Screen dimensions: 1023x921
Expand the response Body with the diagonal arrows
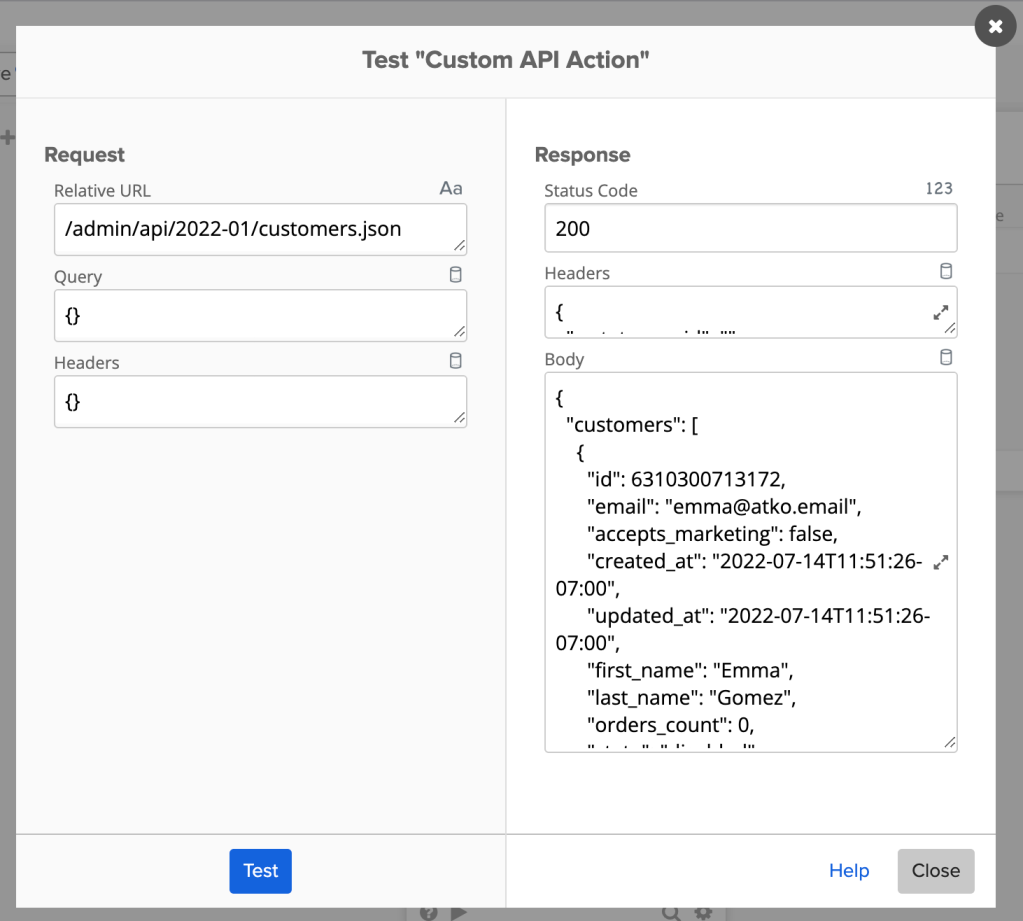click(940, 562)
